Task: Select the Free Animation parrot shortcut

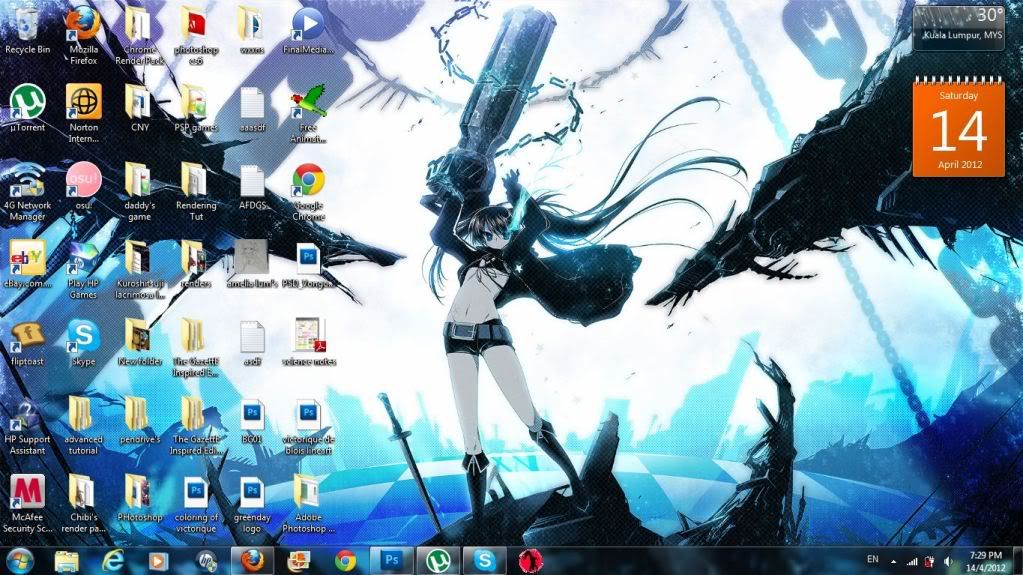Action: pos(308,114)
